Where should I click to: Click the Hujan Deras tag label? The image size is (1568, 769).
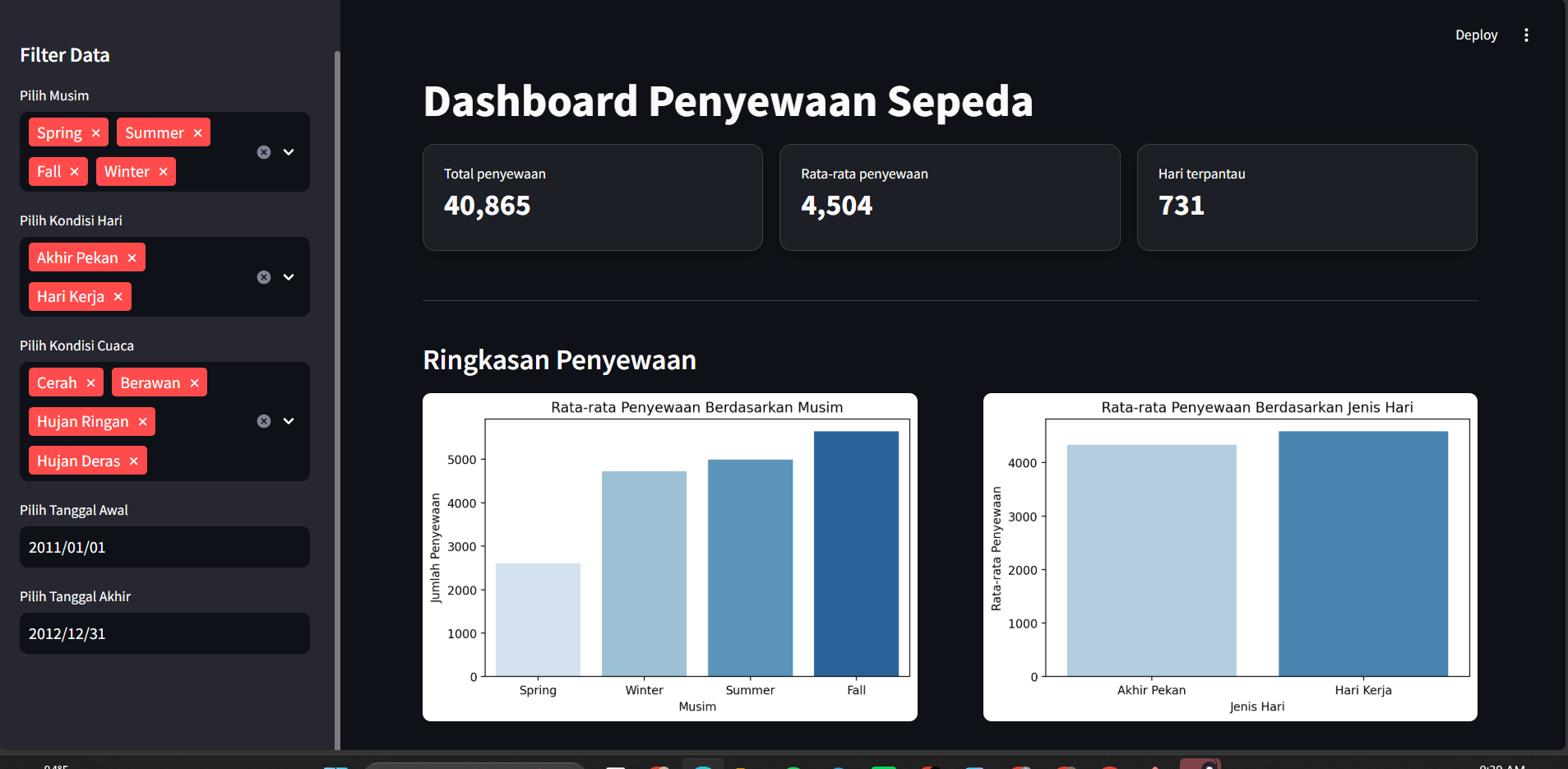coord(78,461)
